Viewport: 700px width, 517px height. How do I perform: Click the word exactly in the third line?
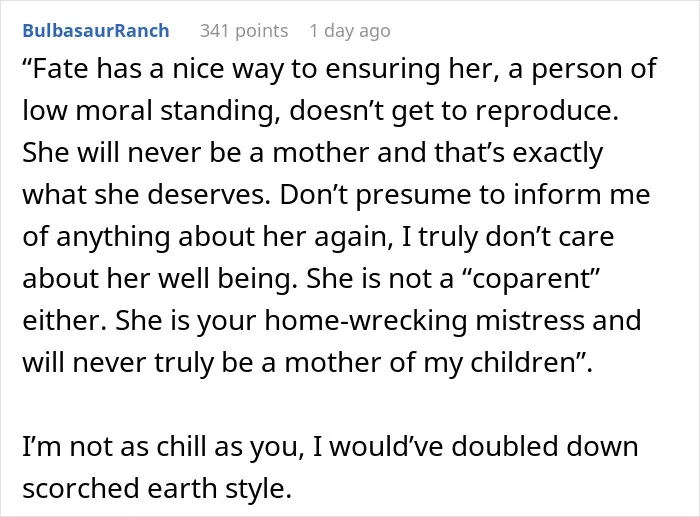coord(557,154)
